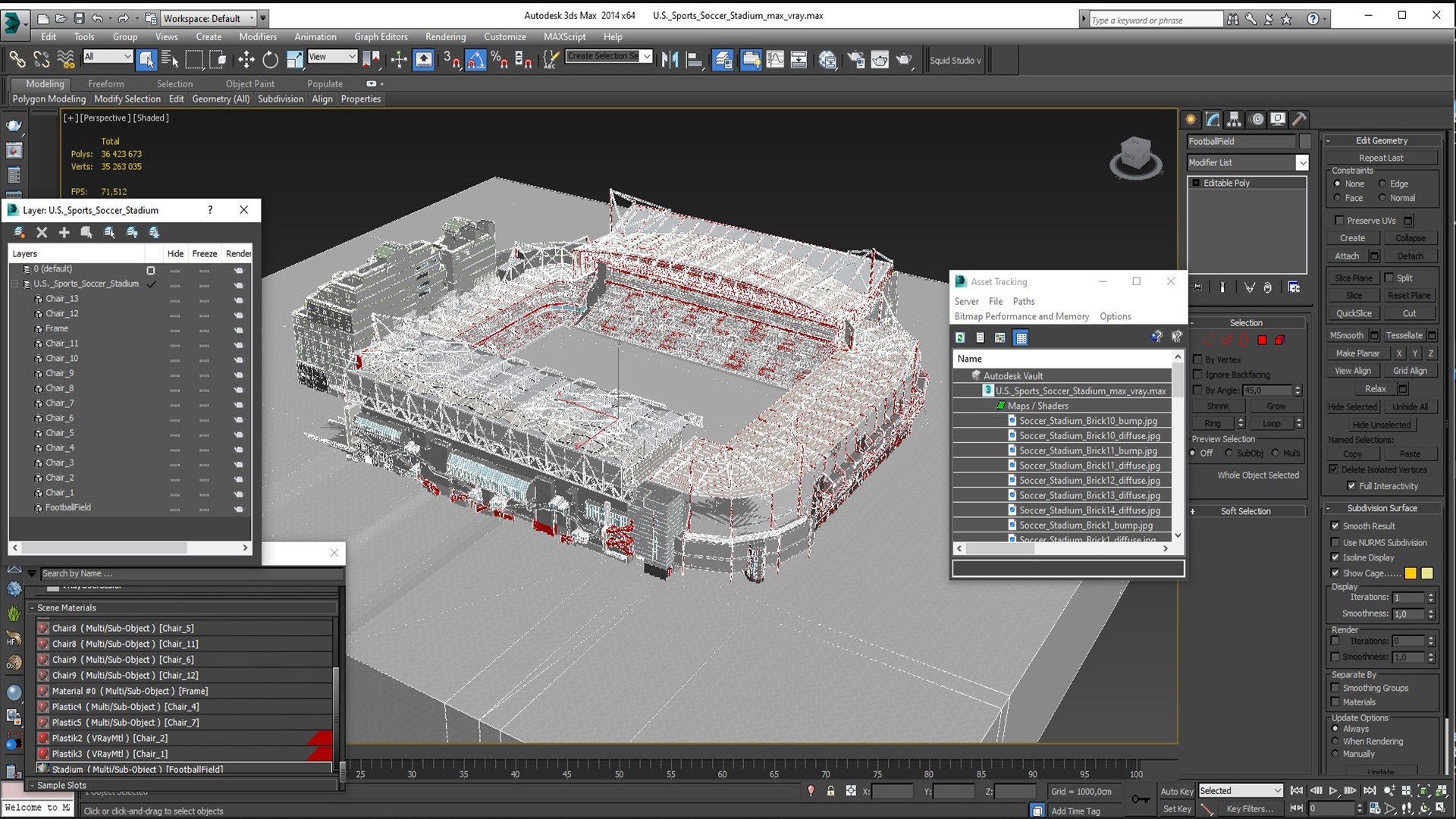Click Refresh icon in Asset Tracking
The image size is (1456, 819).
(960, 337)
